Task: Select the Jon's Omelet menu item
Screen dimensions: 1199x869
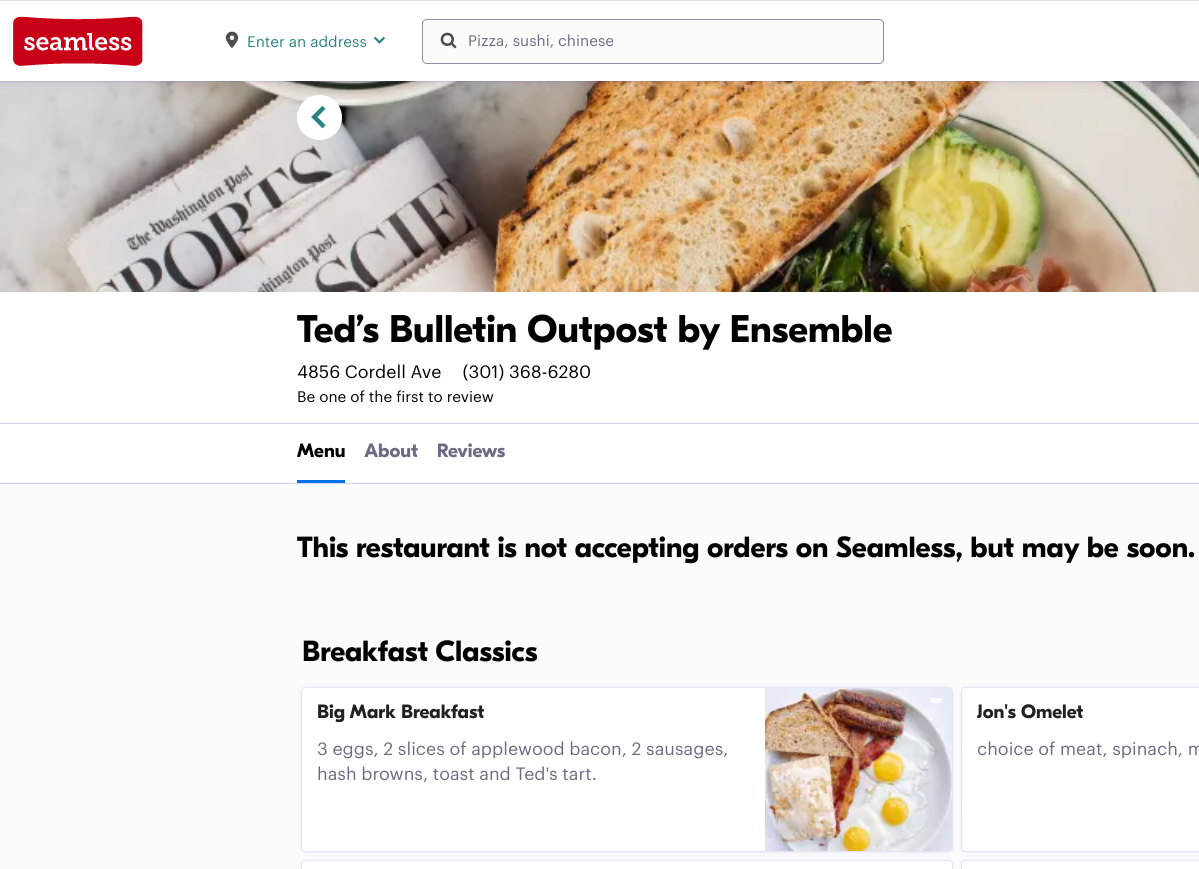Action: pos(1079,769)
